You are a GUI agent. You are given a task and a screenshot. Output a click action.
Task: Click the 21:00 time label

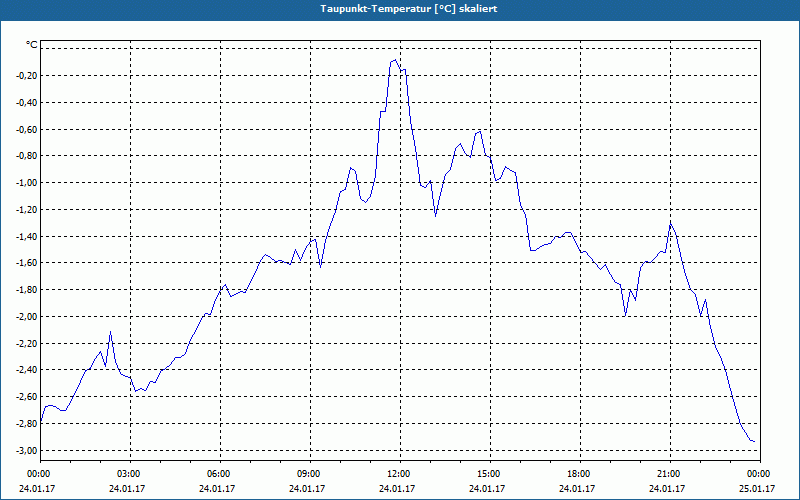670,474
